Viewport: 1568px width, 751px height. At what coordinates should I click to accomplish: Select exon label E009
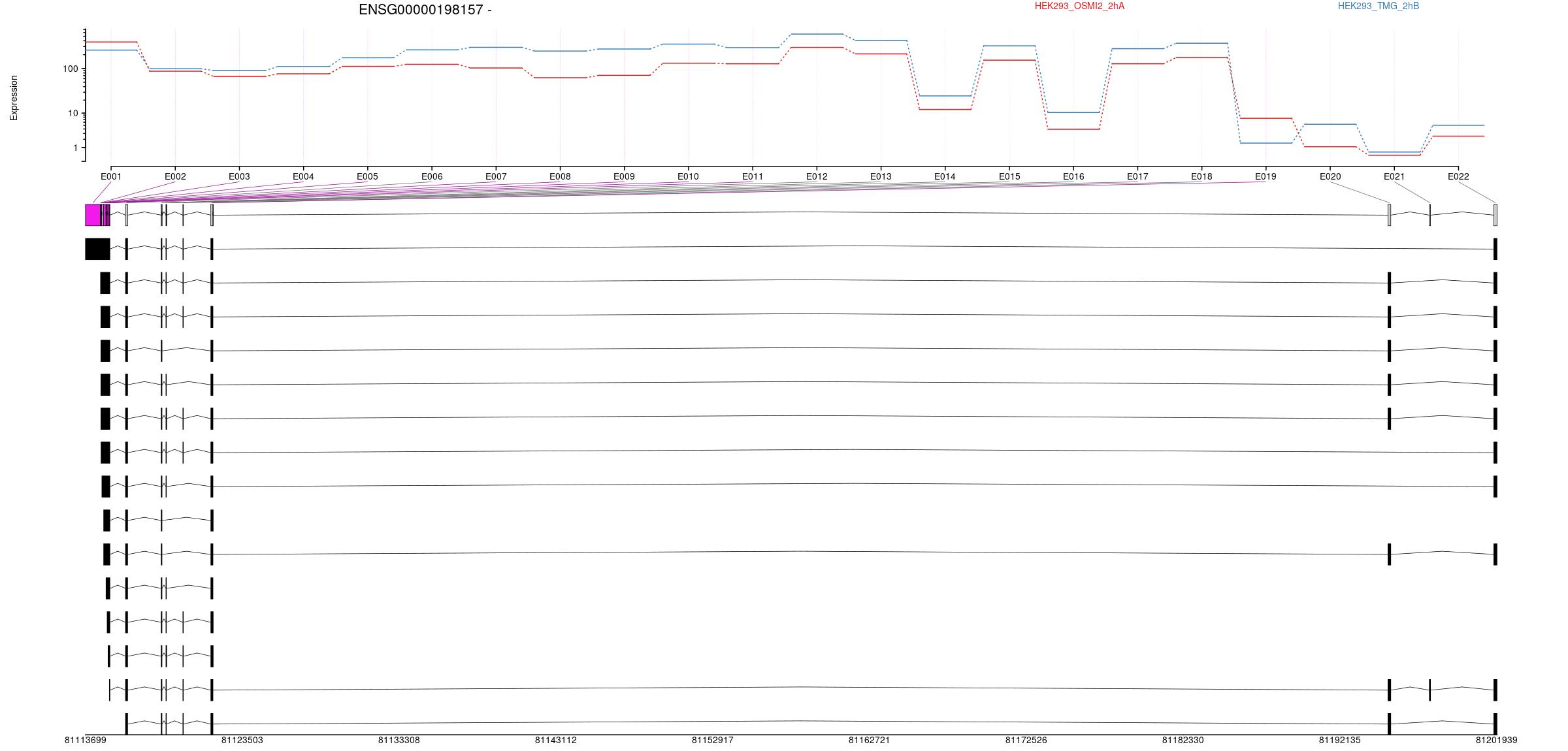pyautogui.click(x=624, y=176)
